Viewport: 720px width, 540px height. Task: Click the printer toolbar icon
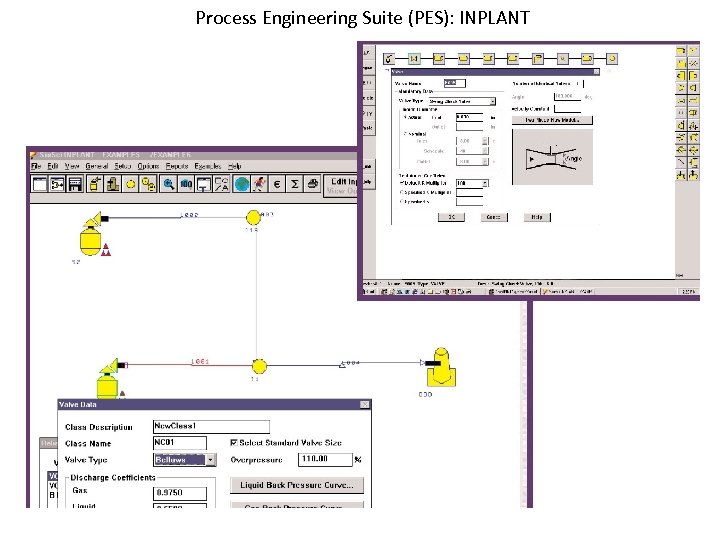[312, 184]
